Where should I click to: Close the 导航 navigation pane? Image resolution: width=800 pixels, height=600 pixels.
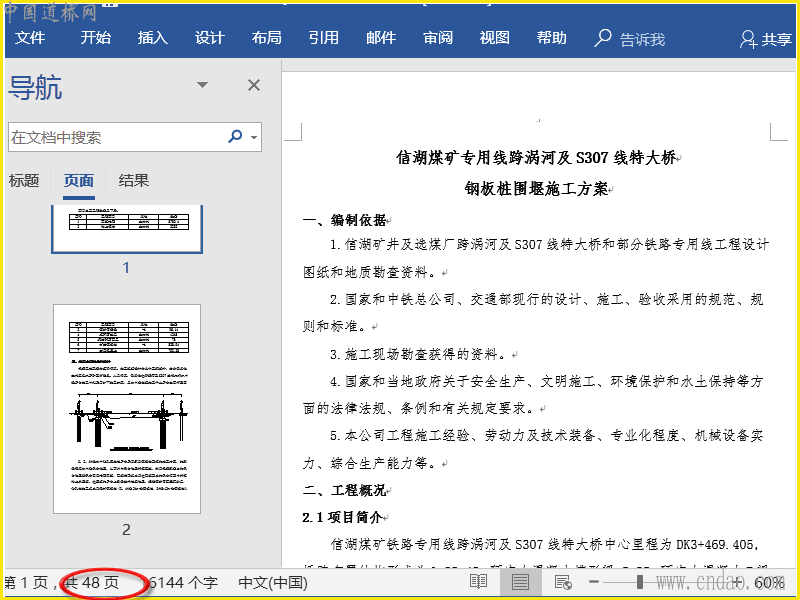pyautogui.click(x=254, y=85)
